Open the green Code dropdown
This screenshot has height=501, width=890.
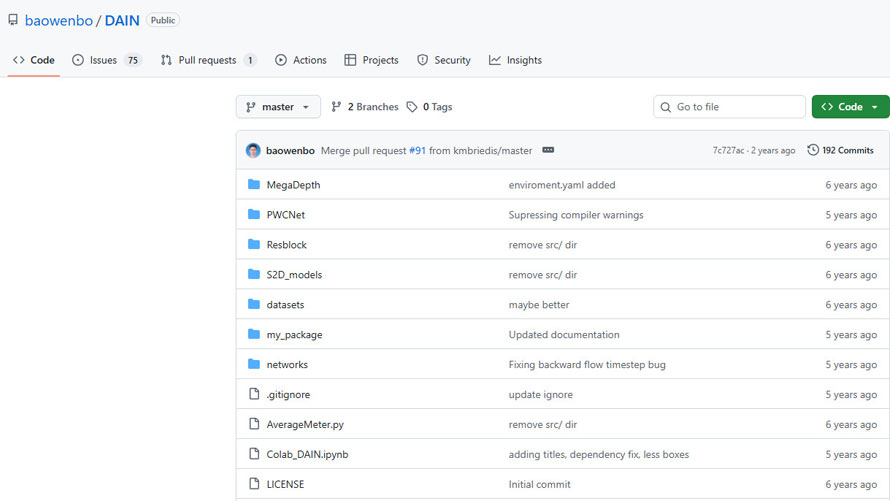(850, 107)
